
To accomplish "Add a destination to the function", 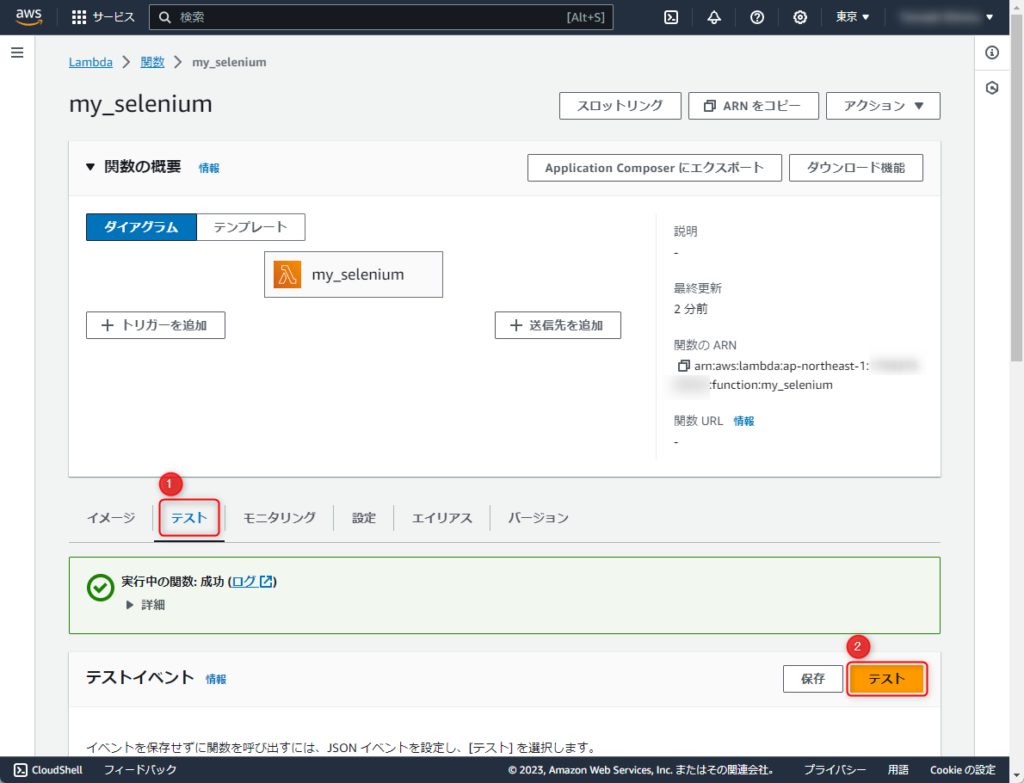I will coord(558,325).
